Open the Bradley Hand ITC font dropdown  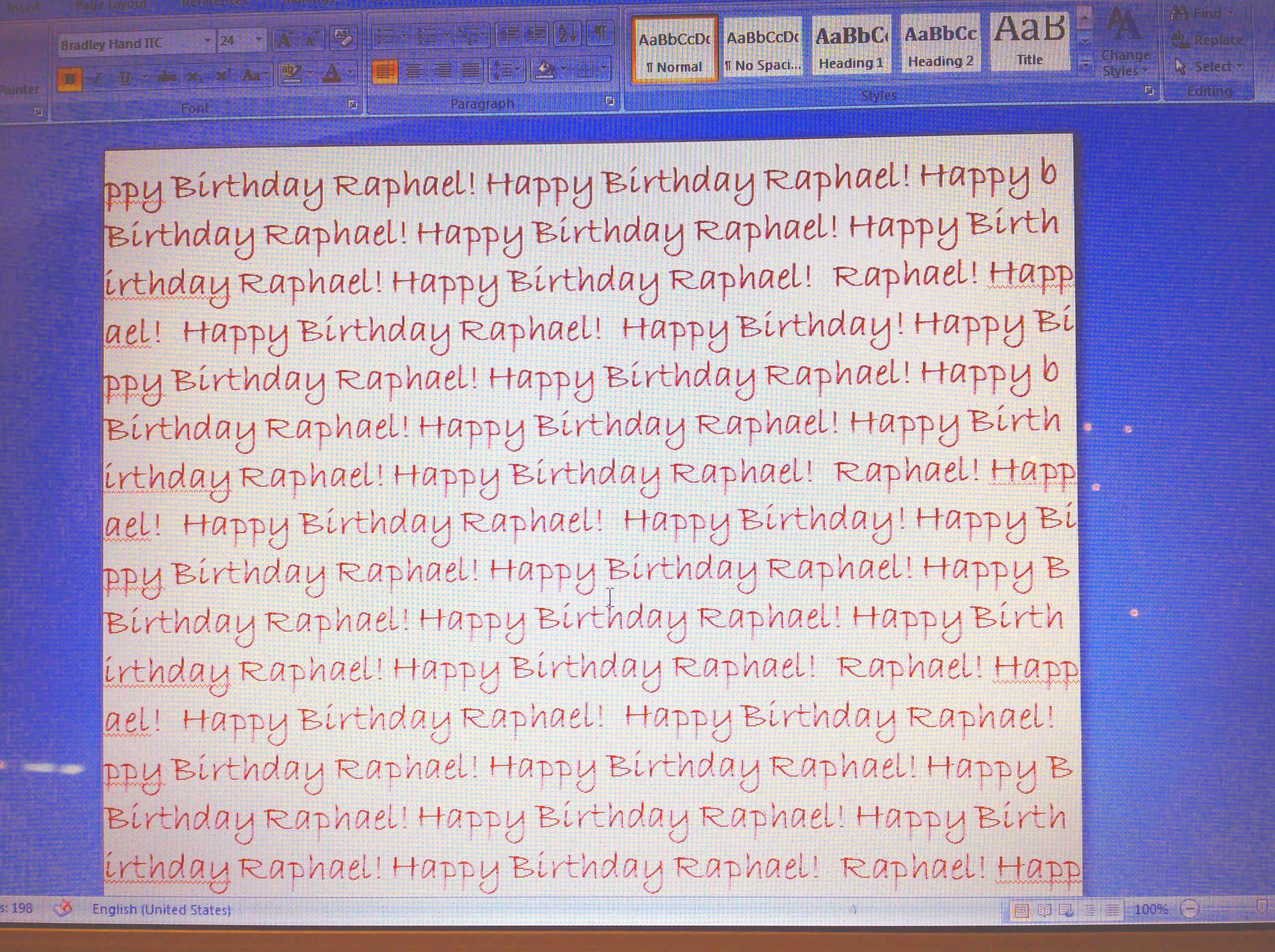pyautogui.click(x=207, y=41)
